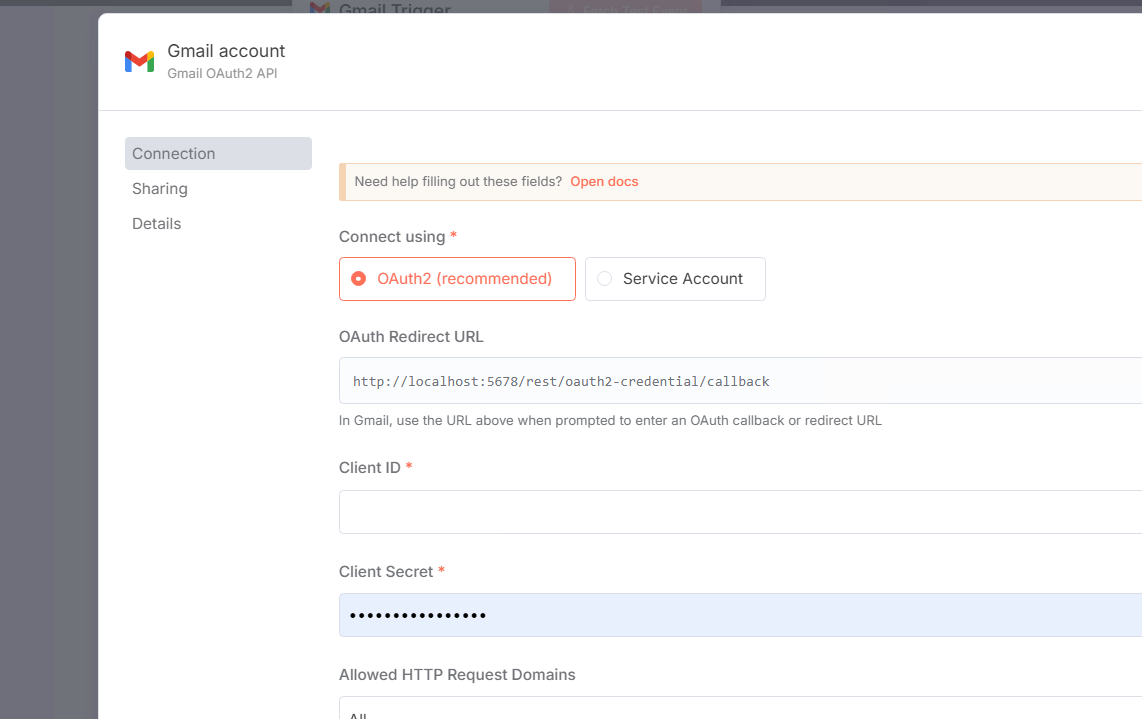The width and height of the screenshot is (1142, 719).
Task: Click the "Client Secret" field label
Action: (386, 572)
